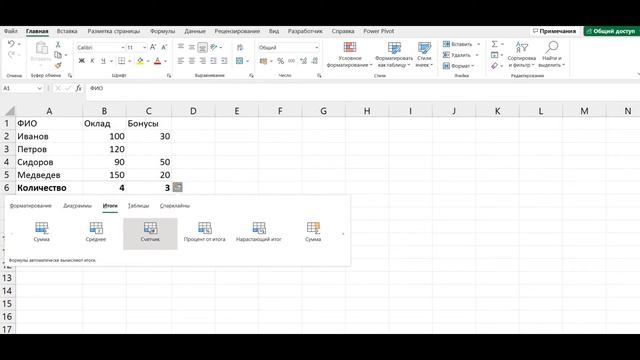Select row header 13
Viewport: 640px width, 360px height.
click(7, 278)
